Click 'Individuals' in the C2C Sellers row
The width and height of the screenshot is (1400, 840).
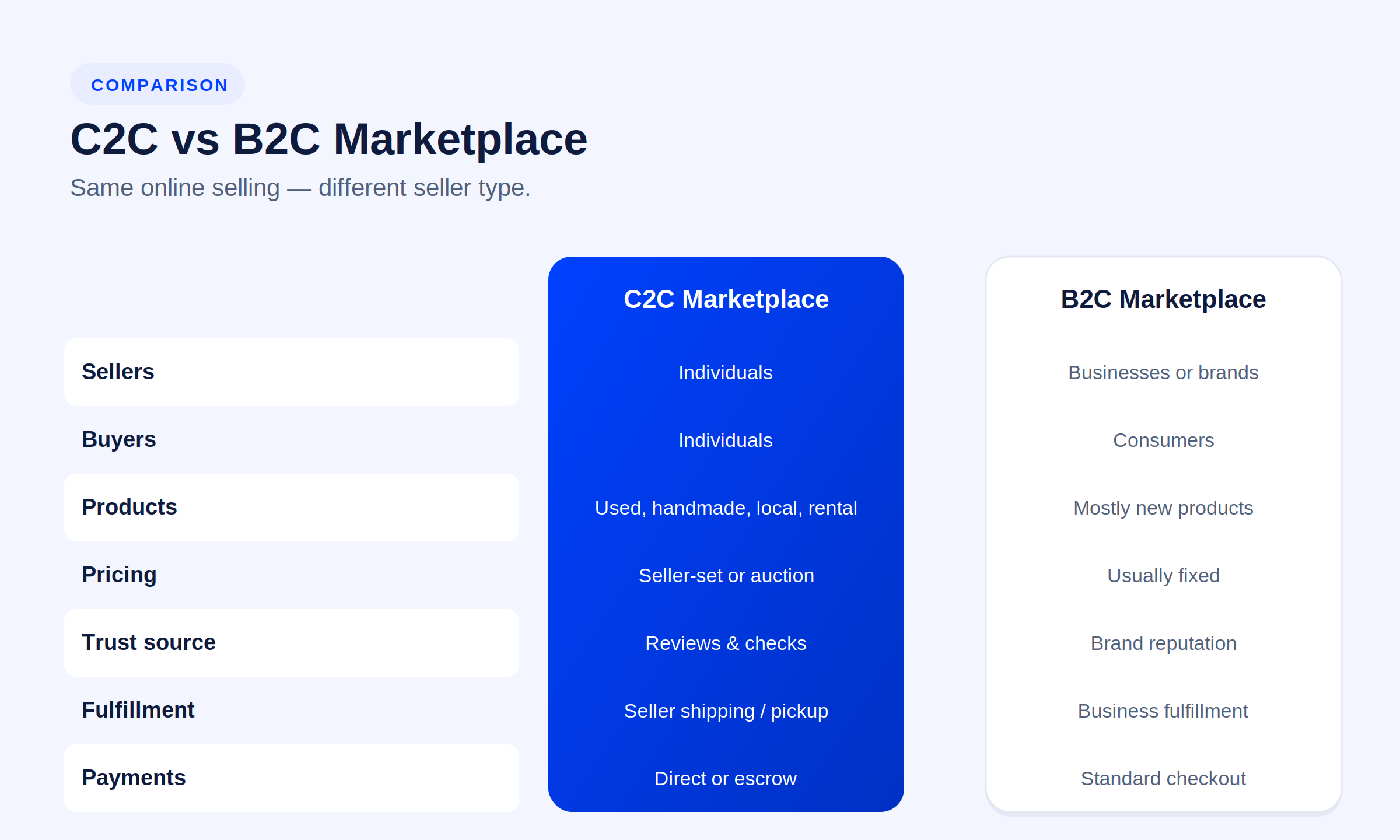click(726, 373)
